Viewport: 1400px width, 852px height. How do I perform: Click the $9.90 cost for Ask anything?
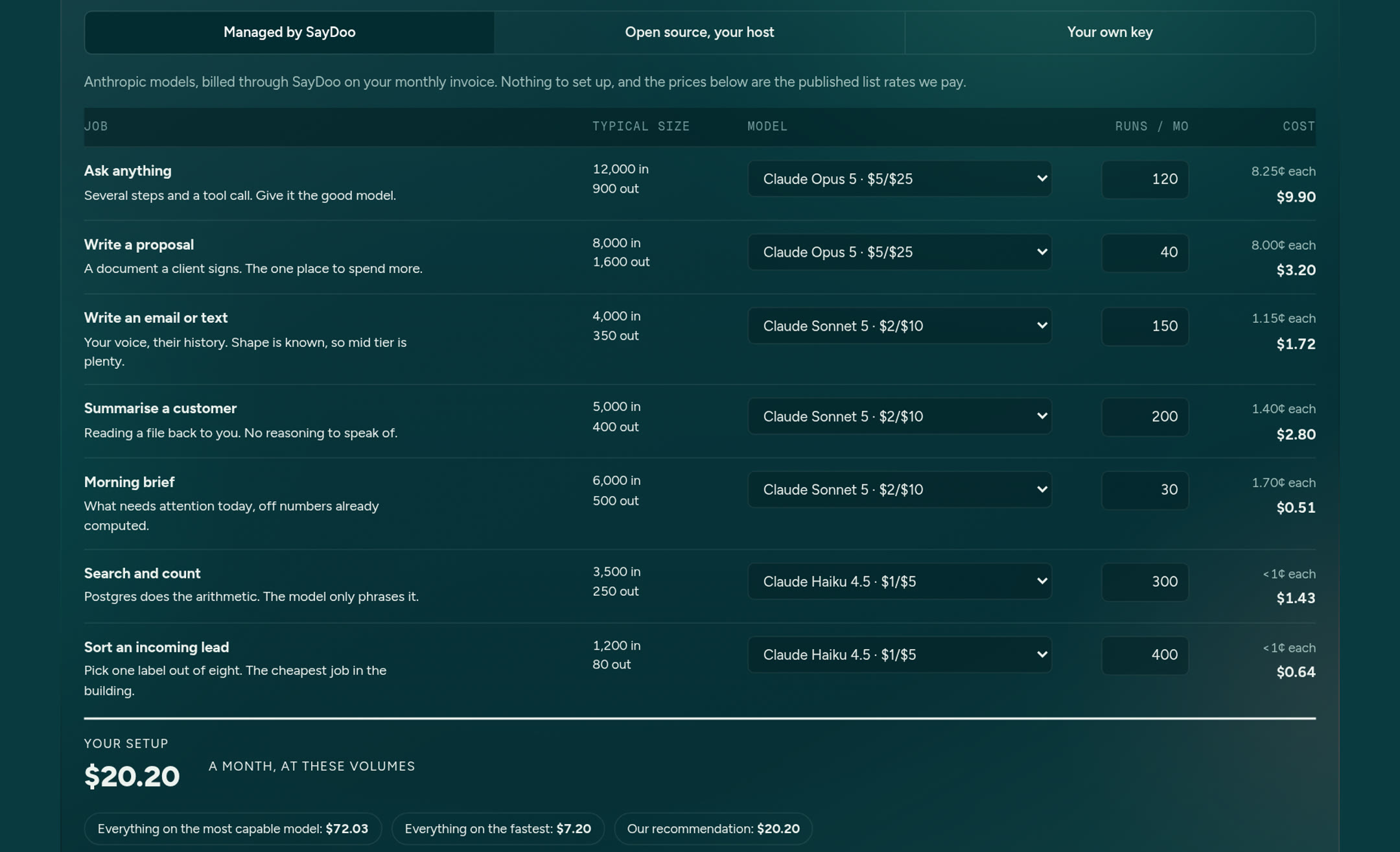point(1296,197)
